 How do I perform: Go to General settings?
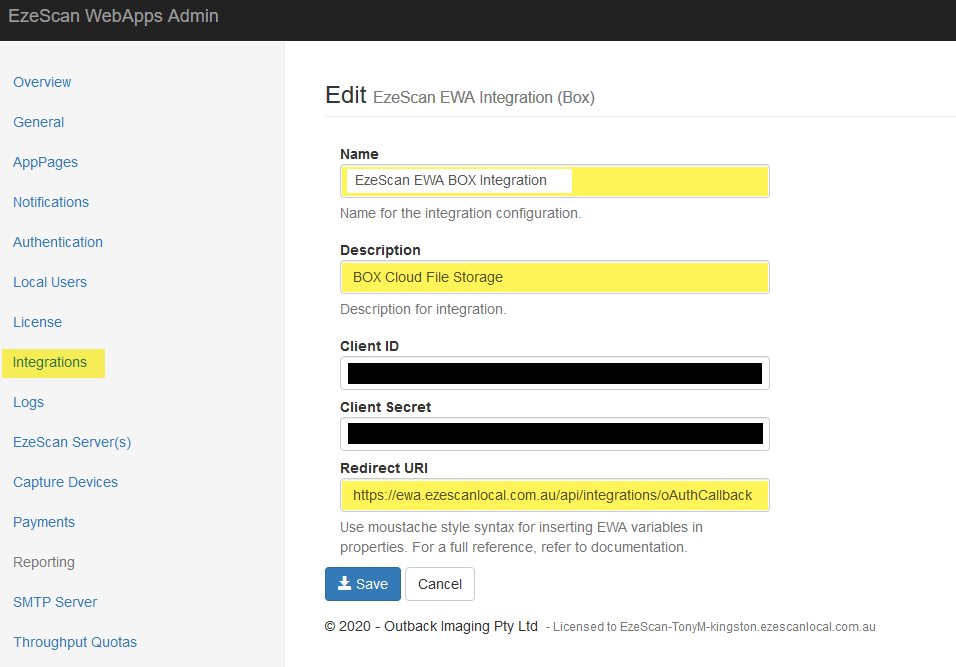[39, 122]
